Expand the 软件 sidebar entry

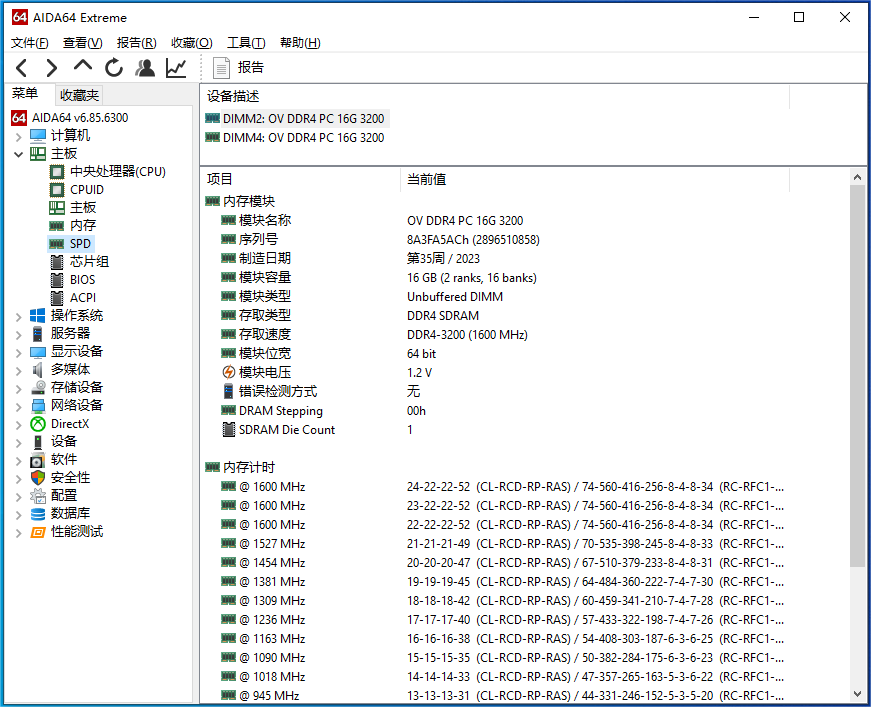[18, 459]
